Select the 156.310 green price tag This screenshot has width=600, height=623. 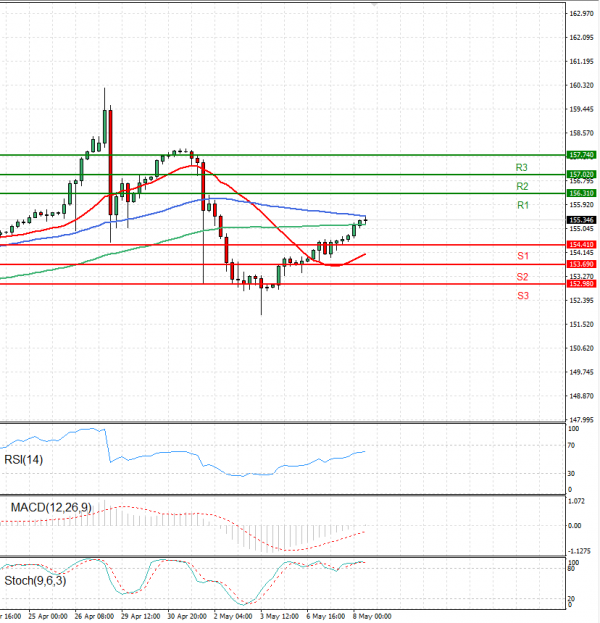[581, 193]
